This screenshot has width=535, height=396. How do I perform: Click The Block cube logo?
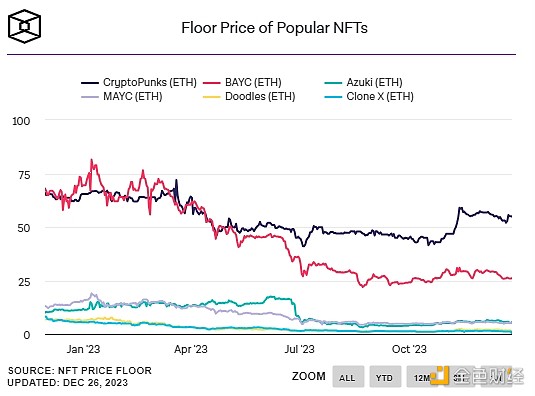[24, 26]
